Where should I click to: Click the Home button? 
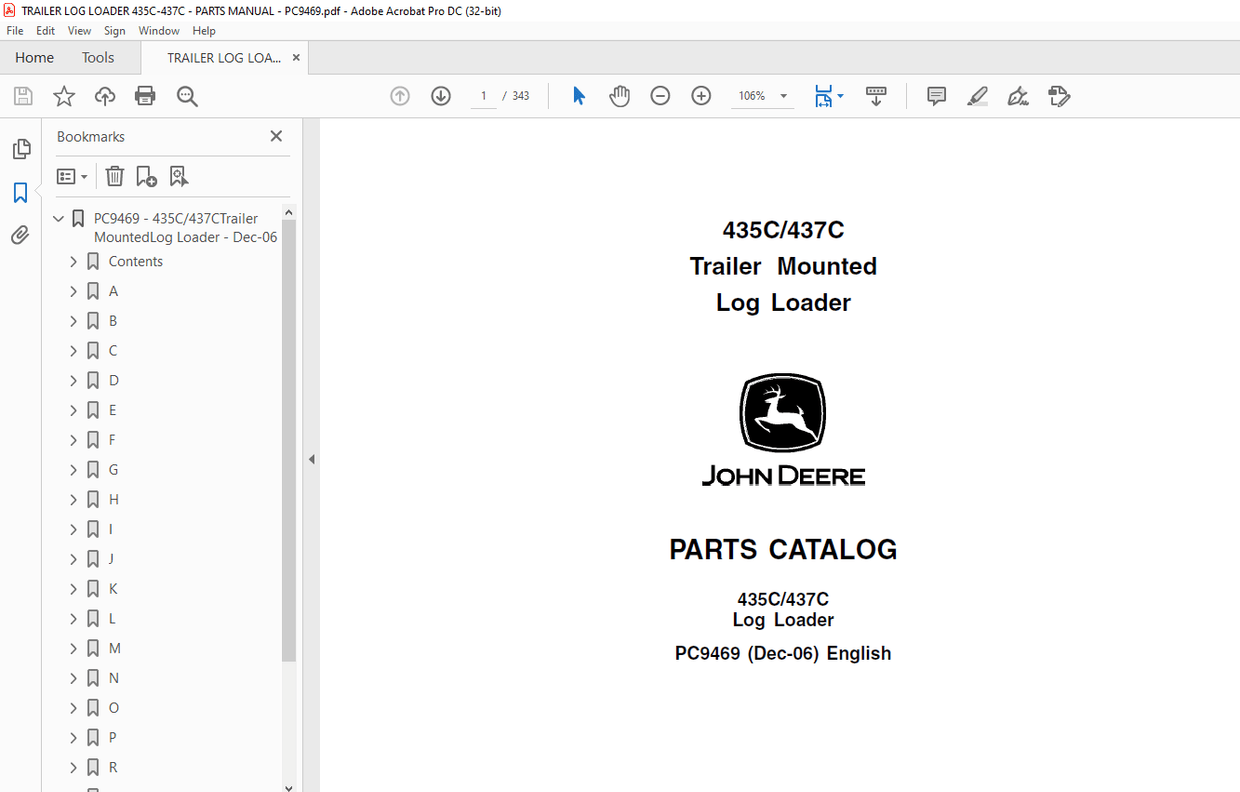(34, 58)
